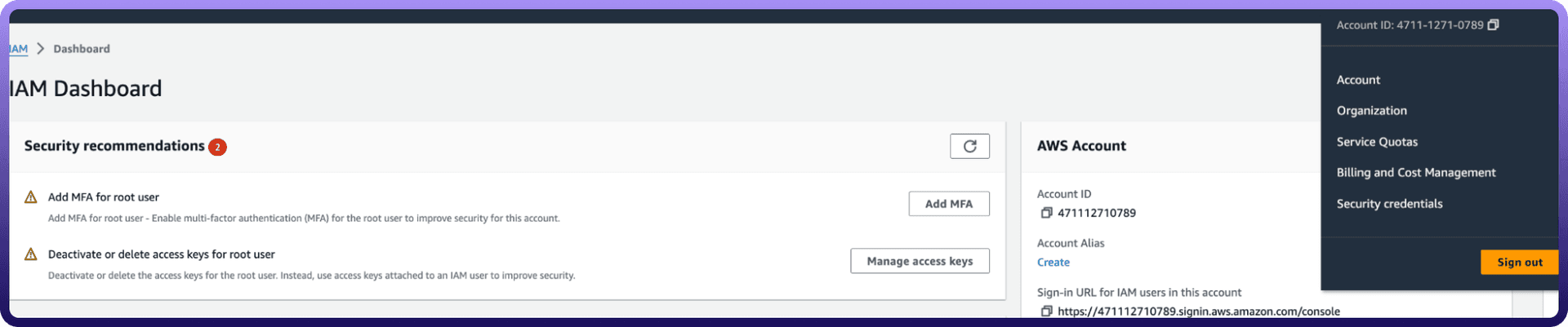Click the sign-in URL text for IAM users
This screenshot has width=1568, height=327.
click(x=1198, y=311)
